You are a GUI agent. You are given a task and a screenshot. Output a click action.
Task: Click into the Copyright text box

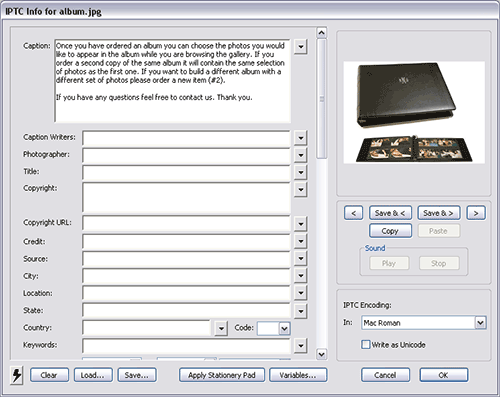pos(186,197)
